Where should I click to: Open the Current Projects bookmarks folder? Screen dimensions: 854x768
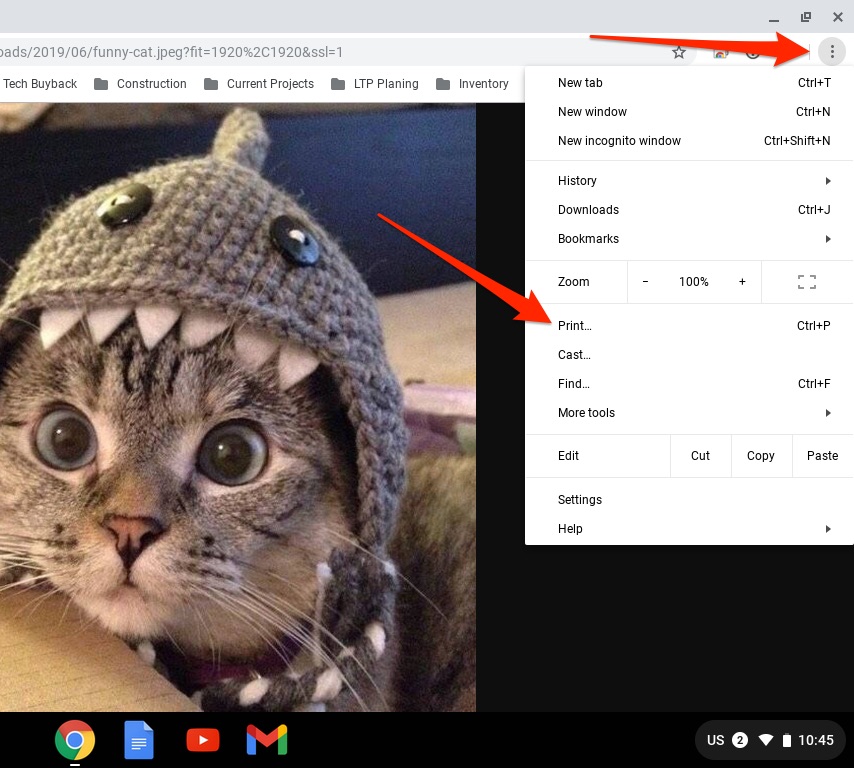[259, 84]
